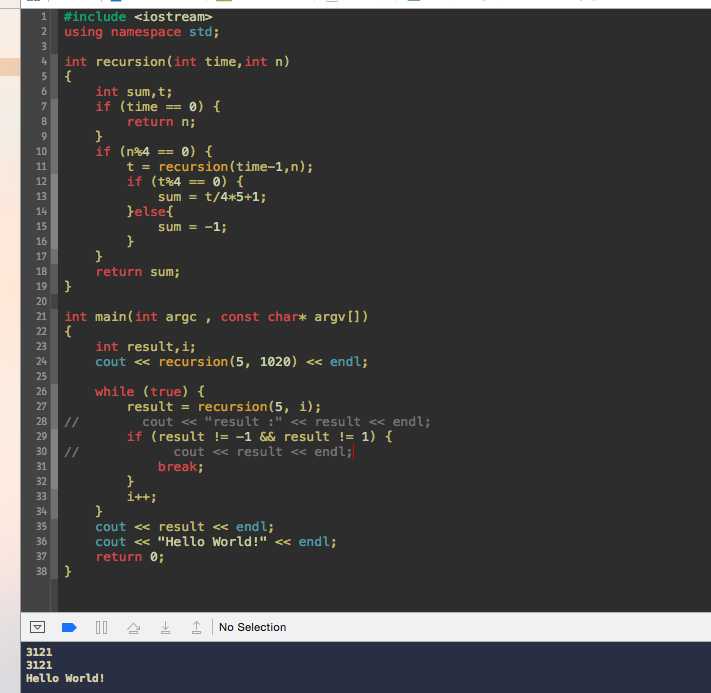
Task: Click the uncommented 'cout << result << endl;' on line 35
Action: [185, 527]
